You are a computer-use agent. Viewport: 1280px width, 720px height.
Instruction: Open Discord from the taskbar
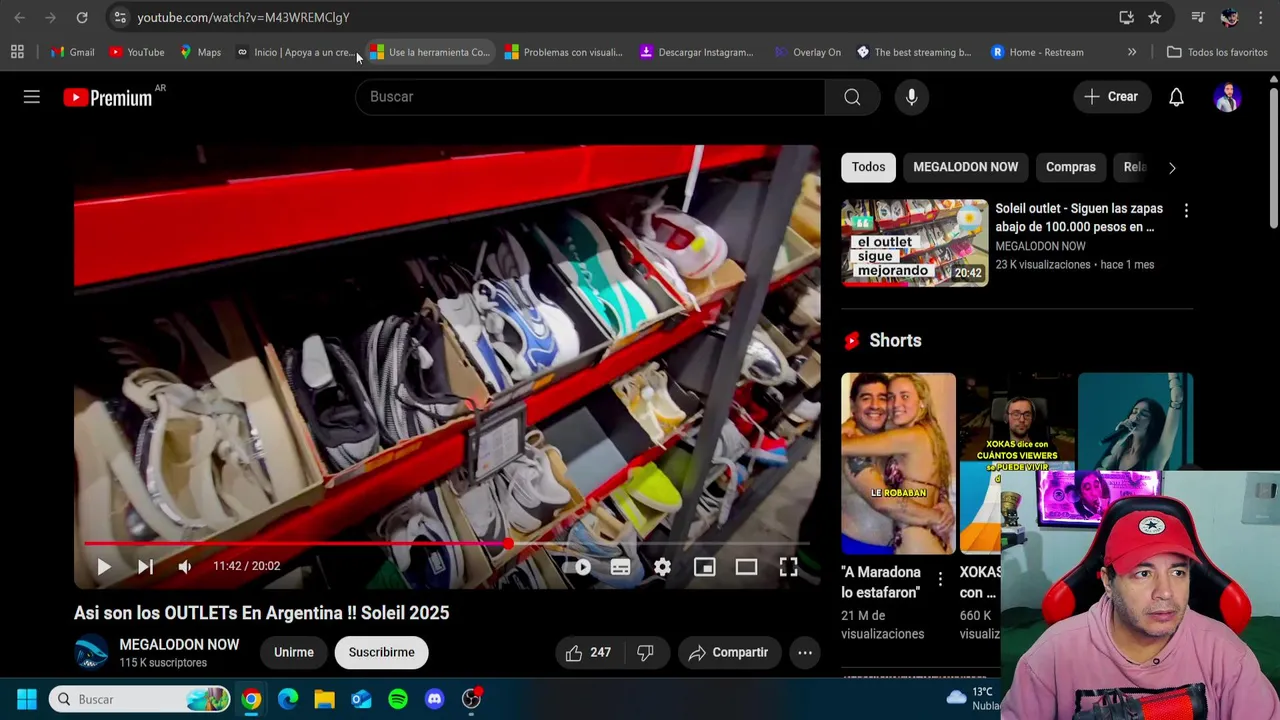434,699
